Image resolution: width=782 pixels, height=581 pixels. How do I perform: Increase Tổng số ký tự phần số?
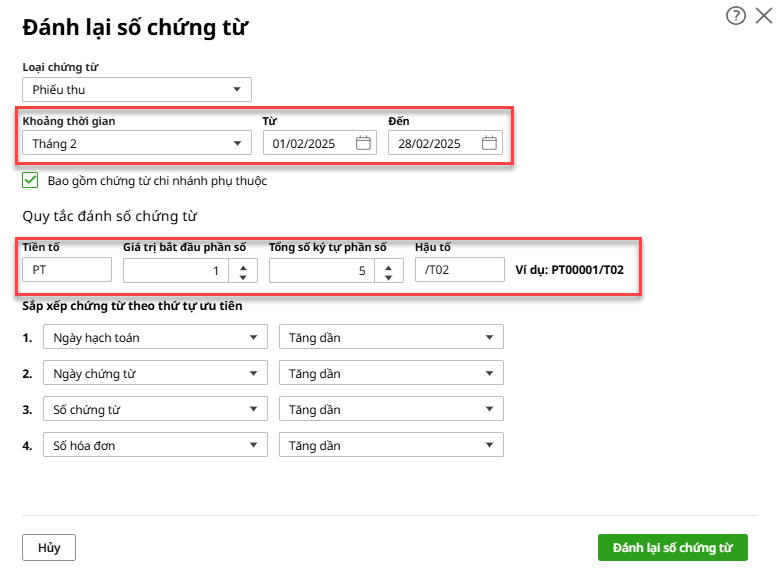click(x=388, y=264)
